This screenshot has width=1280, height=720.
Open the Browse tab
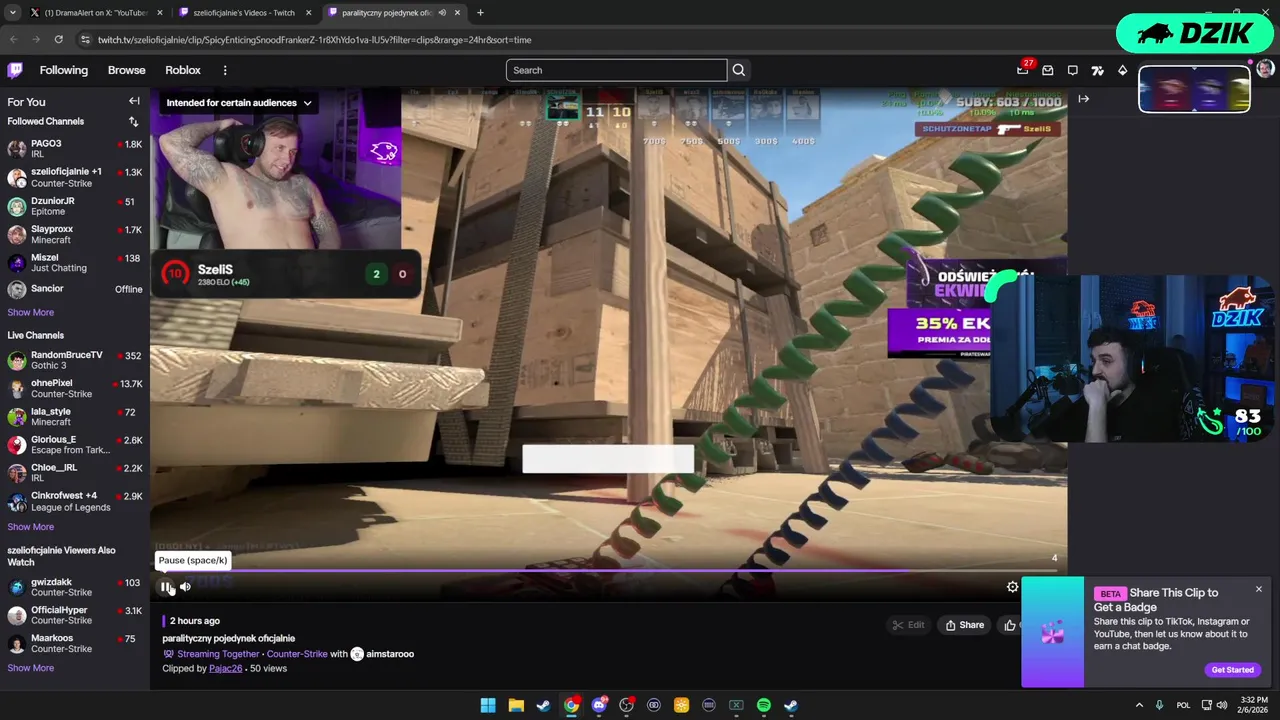(x=127, y=70)
